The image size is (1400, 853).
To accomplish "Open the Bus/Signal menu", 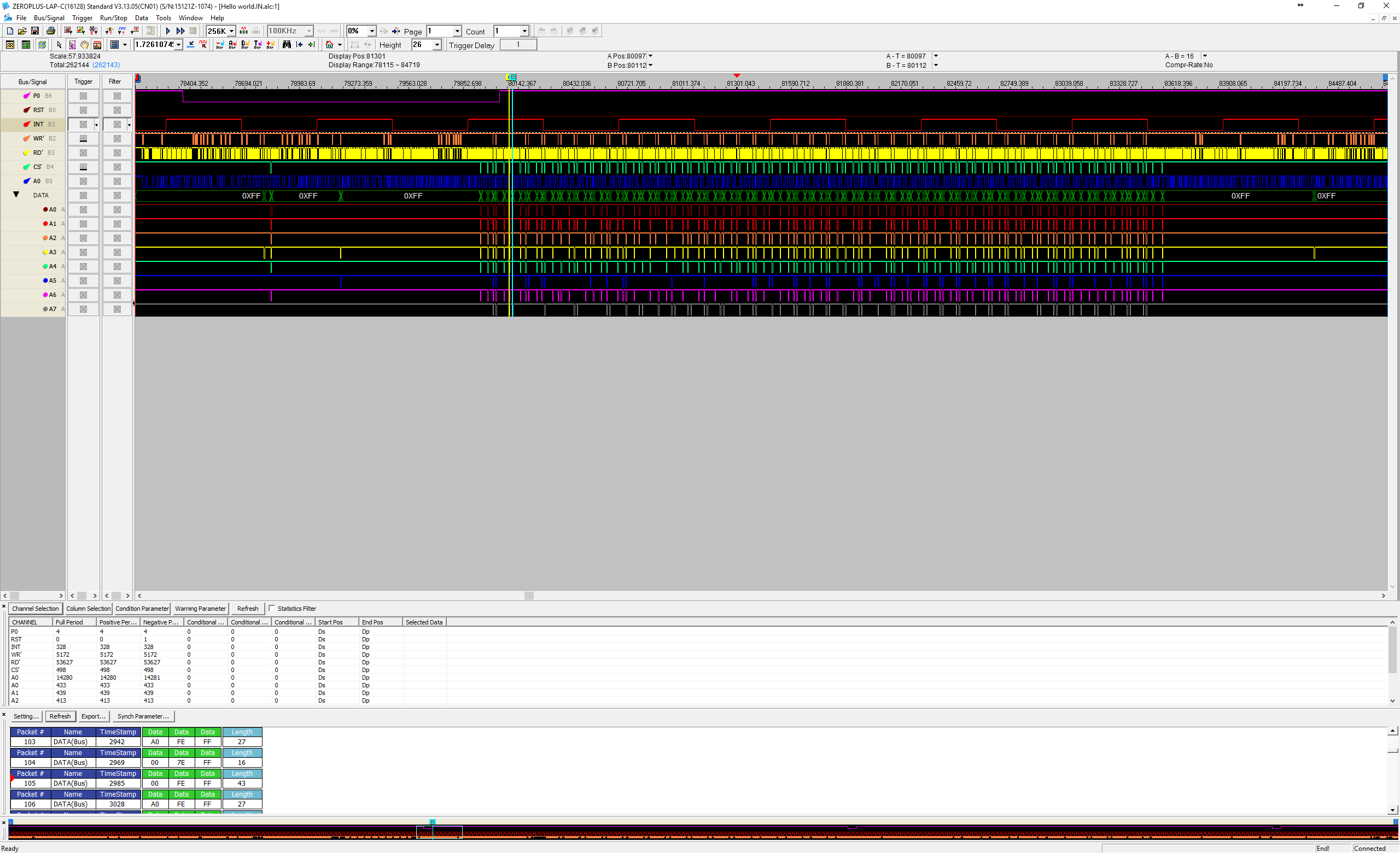I will [49, 17].
